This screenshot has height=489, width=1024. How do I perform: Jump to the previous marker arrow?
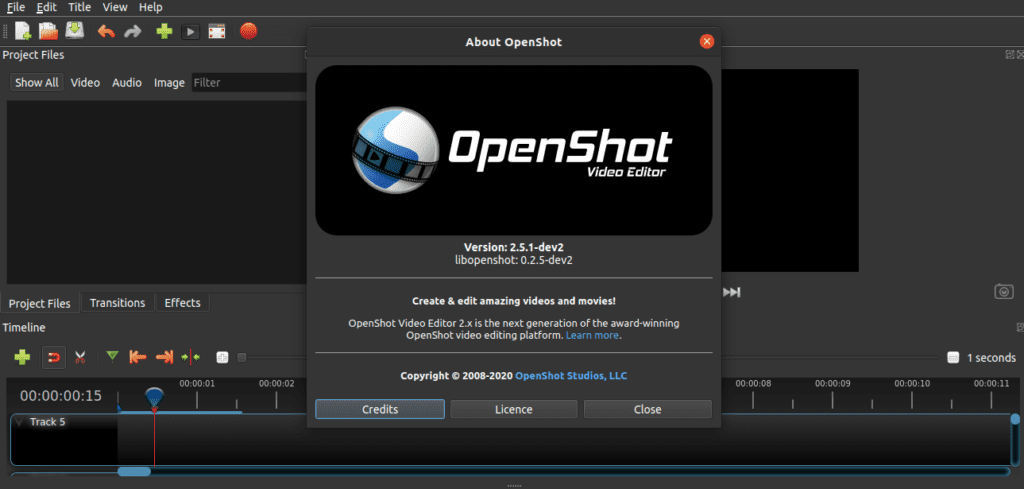137,357
